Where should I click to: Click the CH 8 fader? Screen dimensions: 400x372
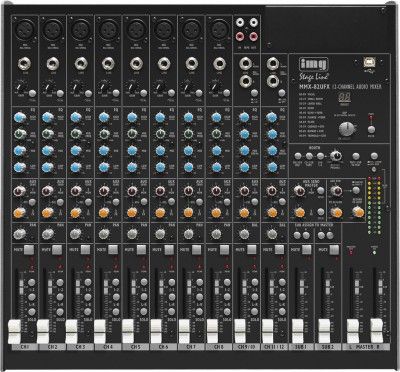point(213,331)
